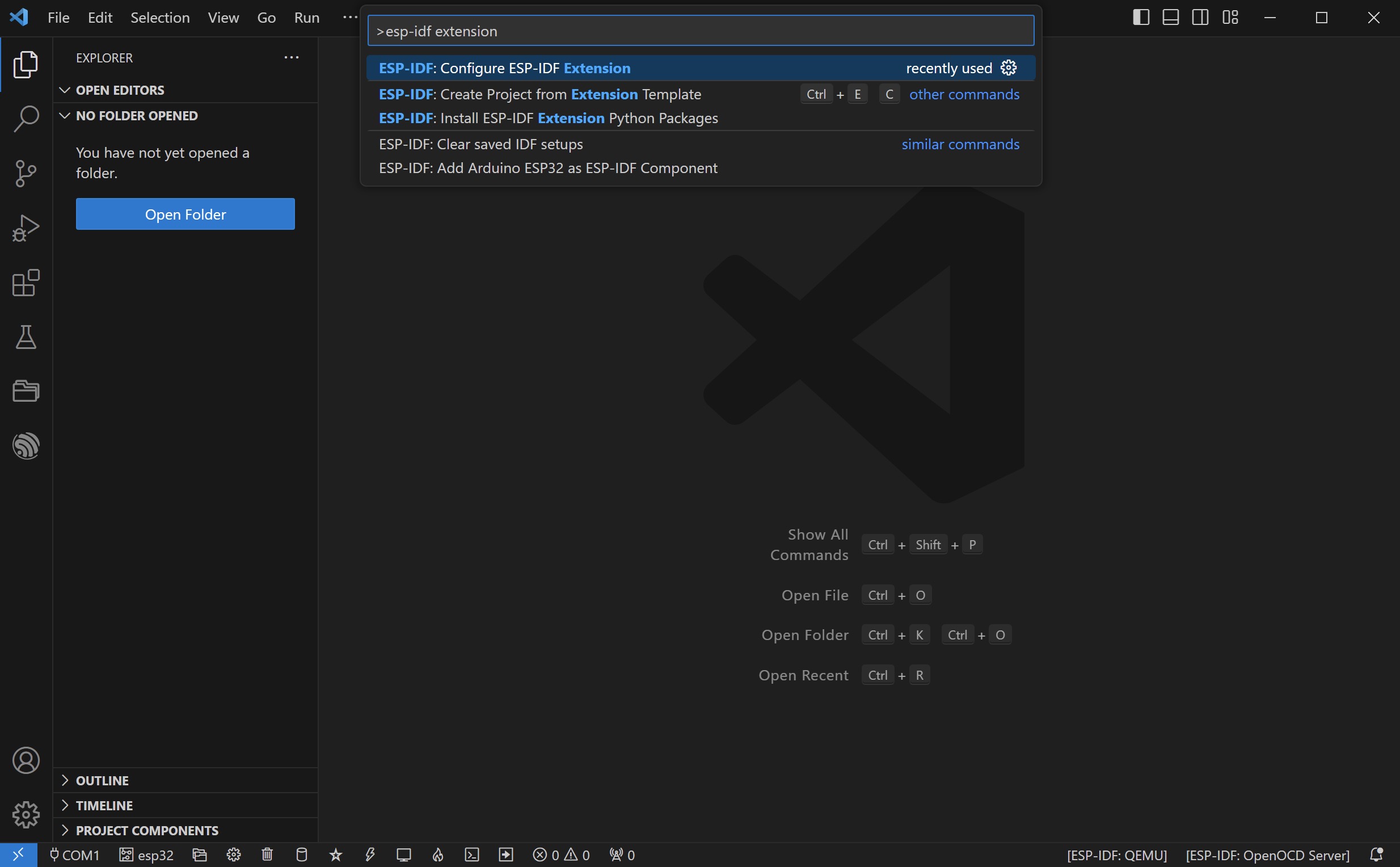The height and width of the screenshot is (867, 1400).
Task: Open the Run menu
Action: tap(307, 17)
